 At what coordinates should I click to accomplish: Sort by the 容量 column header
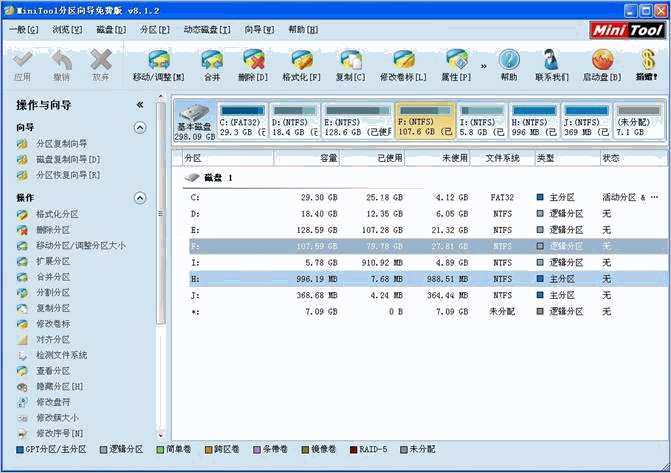[307, 158]
